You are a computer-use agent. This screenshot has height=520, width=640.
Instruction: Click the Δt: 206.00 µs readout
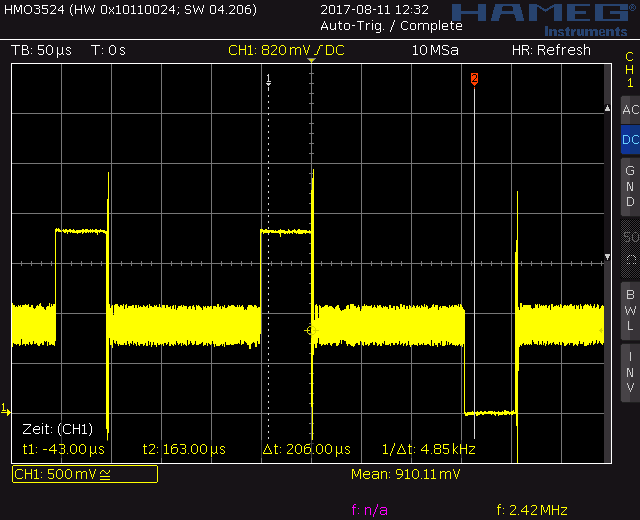(x=307, y=449)
